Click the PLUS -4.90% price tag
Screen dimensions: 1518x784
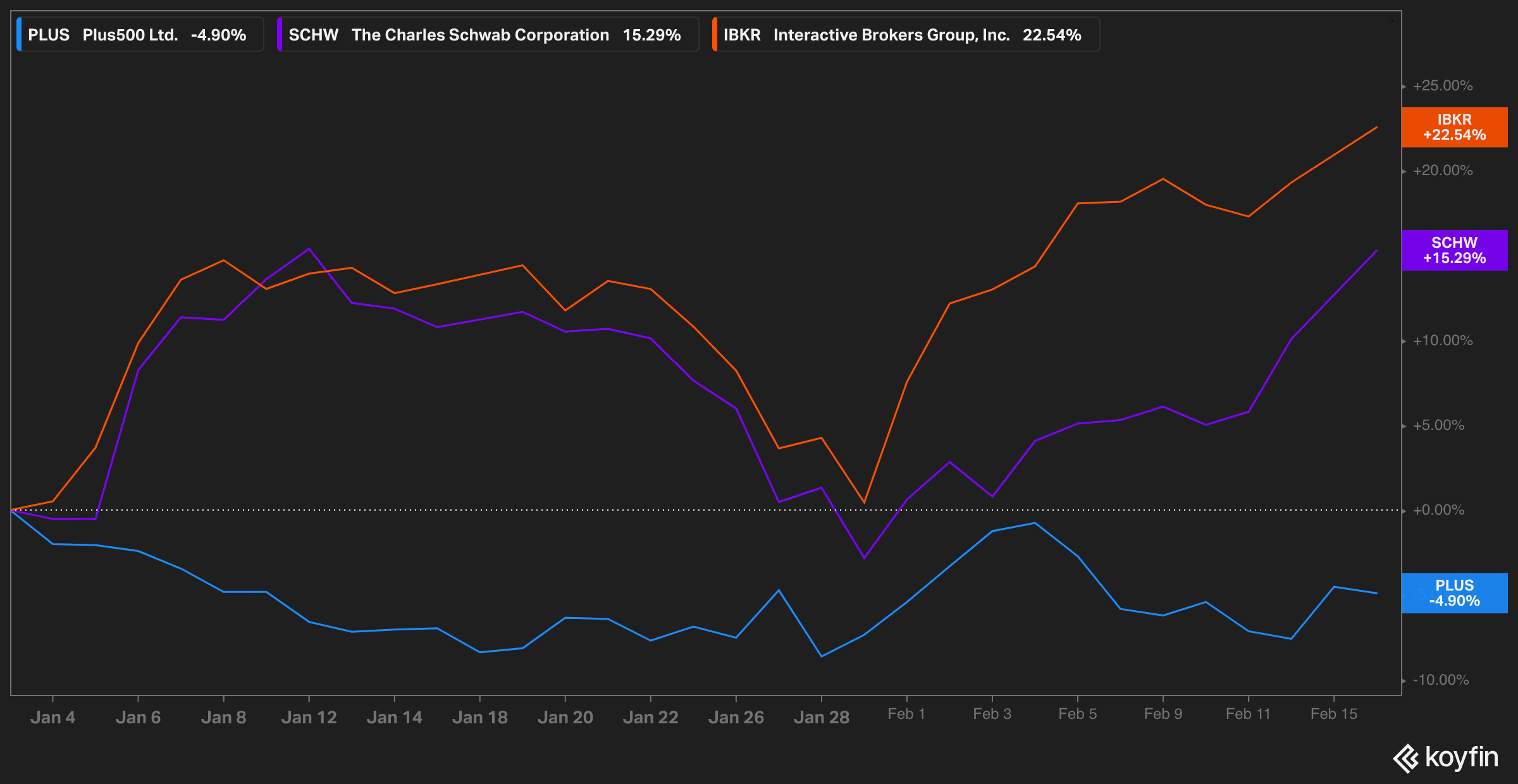(x=1454, y=593)
